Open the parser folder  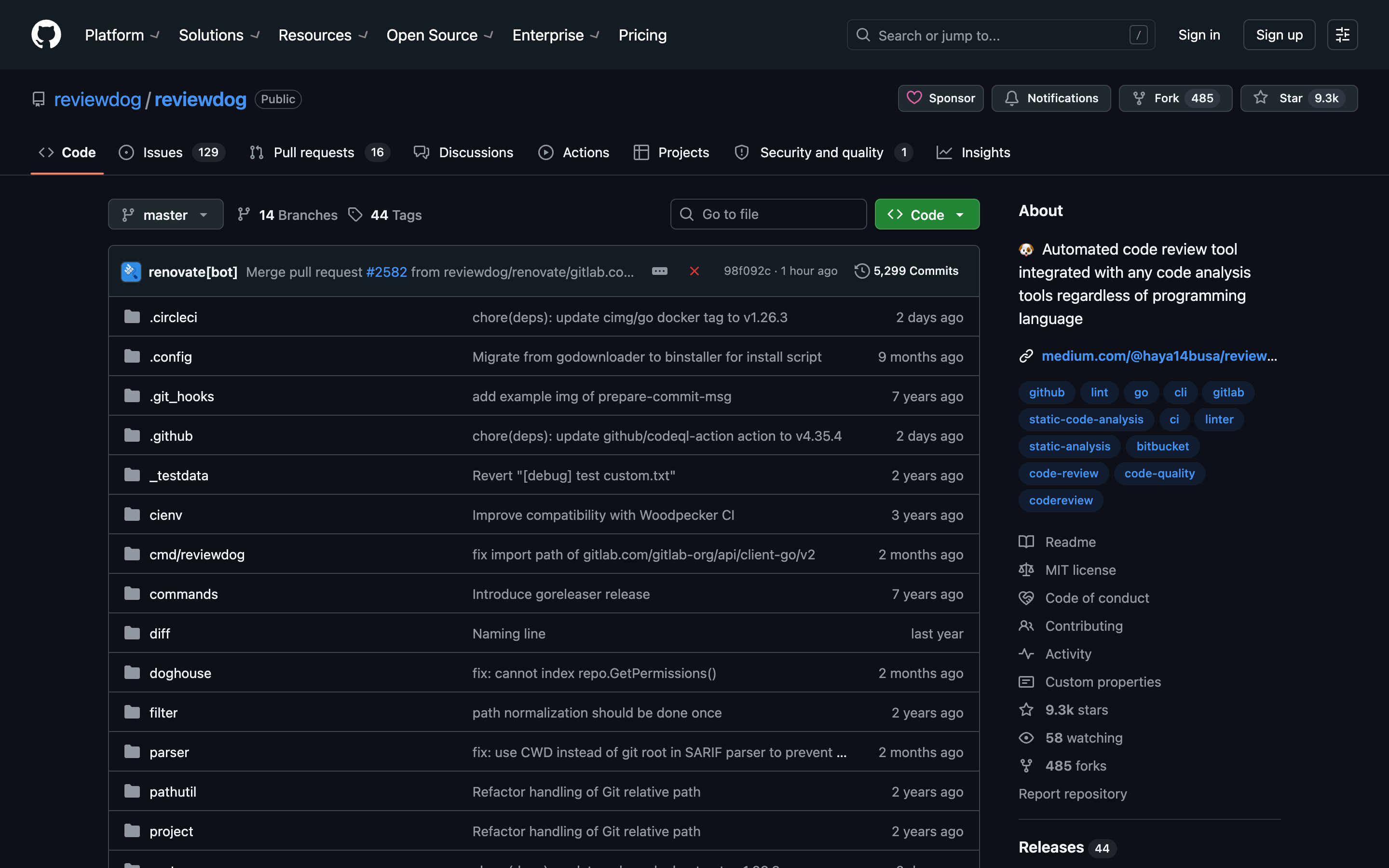[169, 752]
